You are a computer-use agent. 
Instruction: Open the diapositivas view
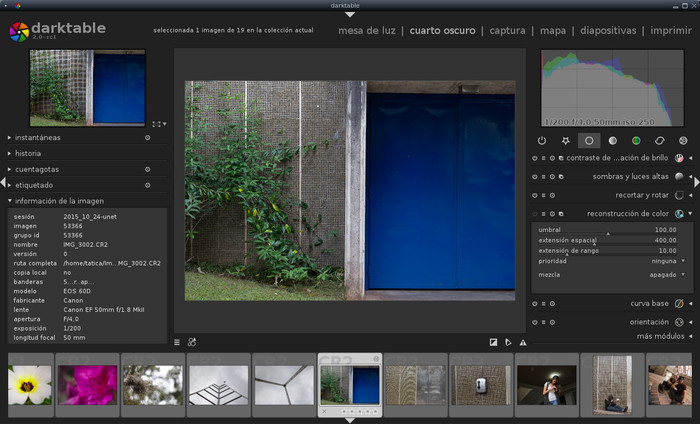(607, 30)
